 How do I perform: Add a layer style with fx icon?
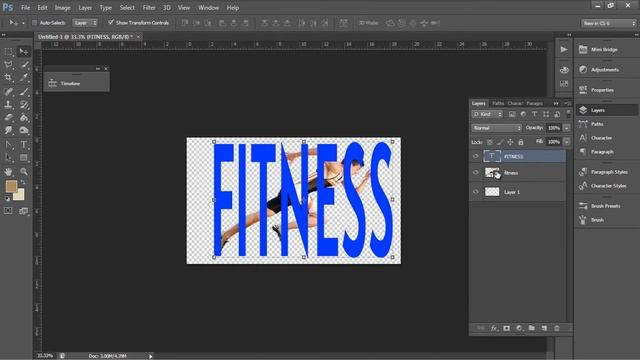pyautogui.click(x=494, y=328)
